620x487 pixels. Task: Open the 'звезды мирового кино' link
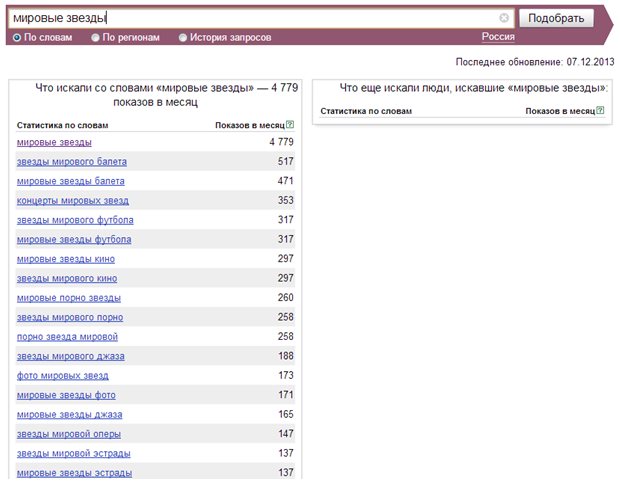tap(67, 278)
